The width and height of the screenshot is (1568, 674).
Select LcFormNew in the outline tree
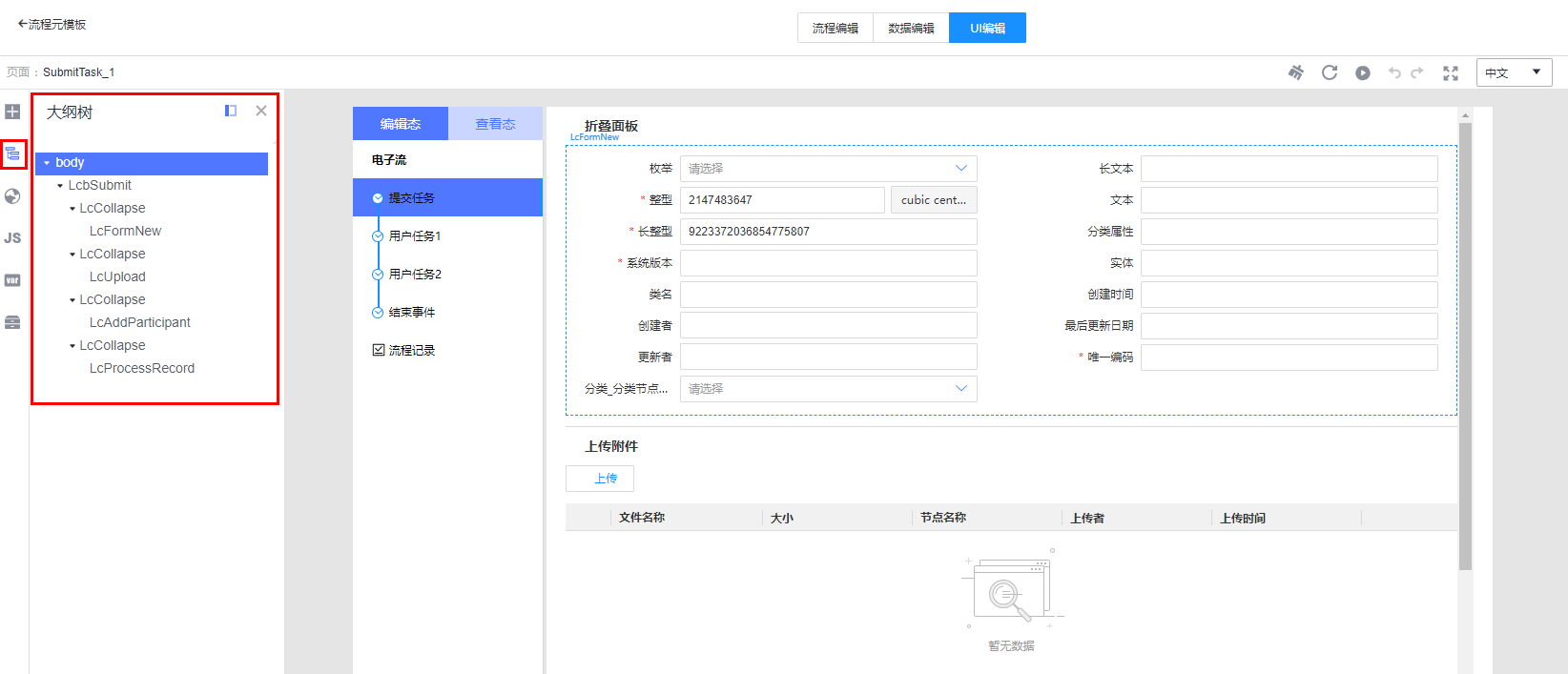coord(125,231)
